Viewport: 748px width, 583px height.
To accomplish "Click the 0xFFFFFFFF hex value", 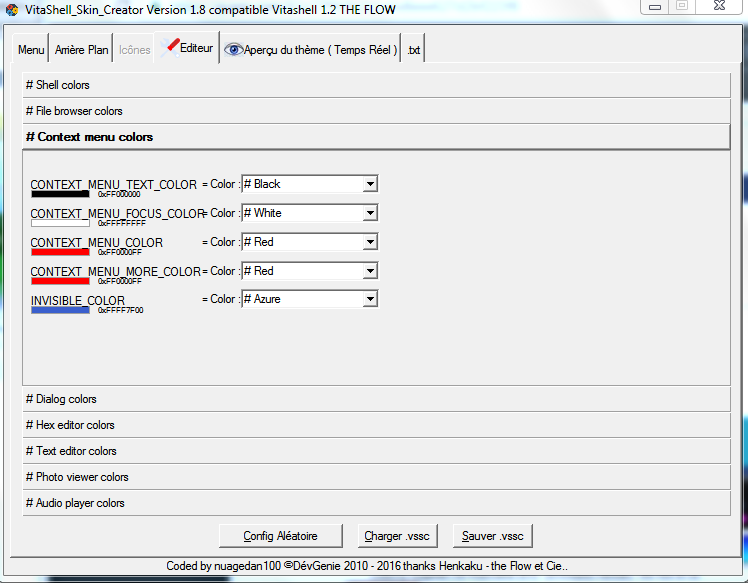I will 122,223.
